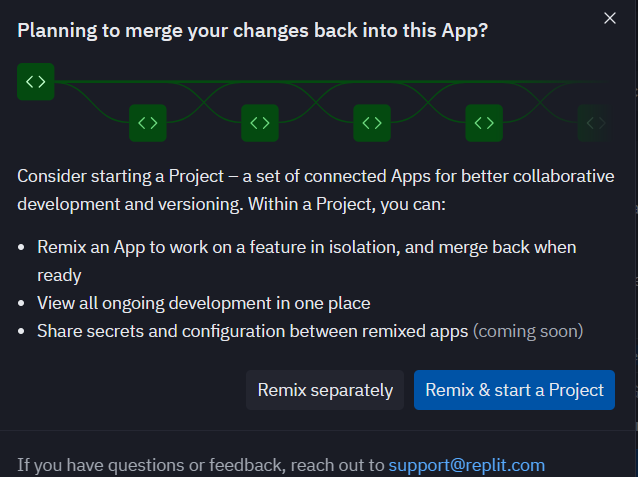The image size is (638, 477).
Task: Open the support@replit.com email link
Action: tap(467, 465)
